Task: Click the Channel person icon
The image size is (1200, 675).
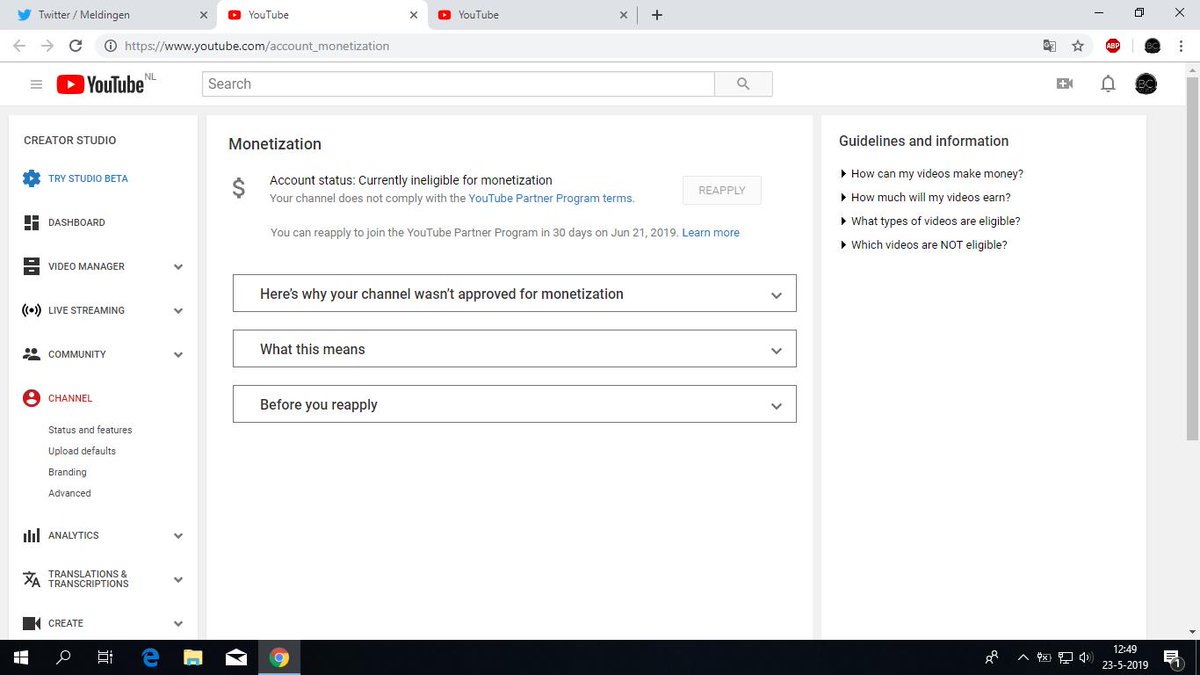Action: tap(31, 398)
